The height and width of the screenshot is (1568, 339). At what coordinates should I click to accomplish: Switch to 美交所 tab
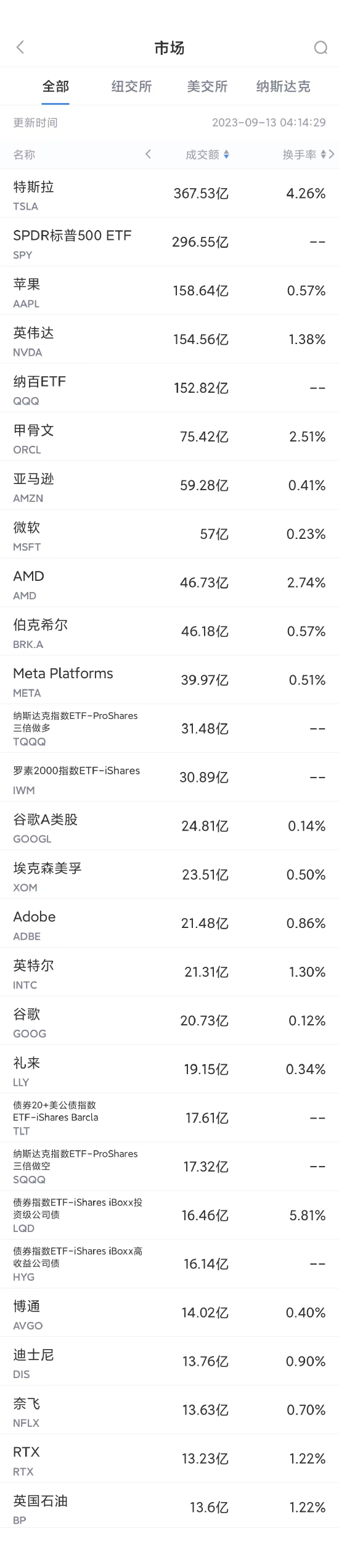coord(207,86)
